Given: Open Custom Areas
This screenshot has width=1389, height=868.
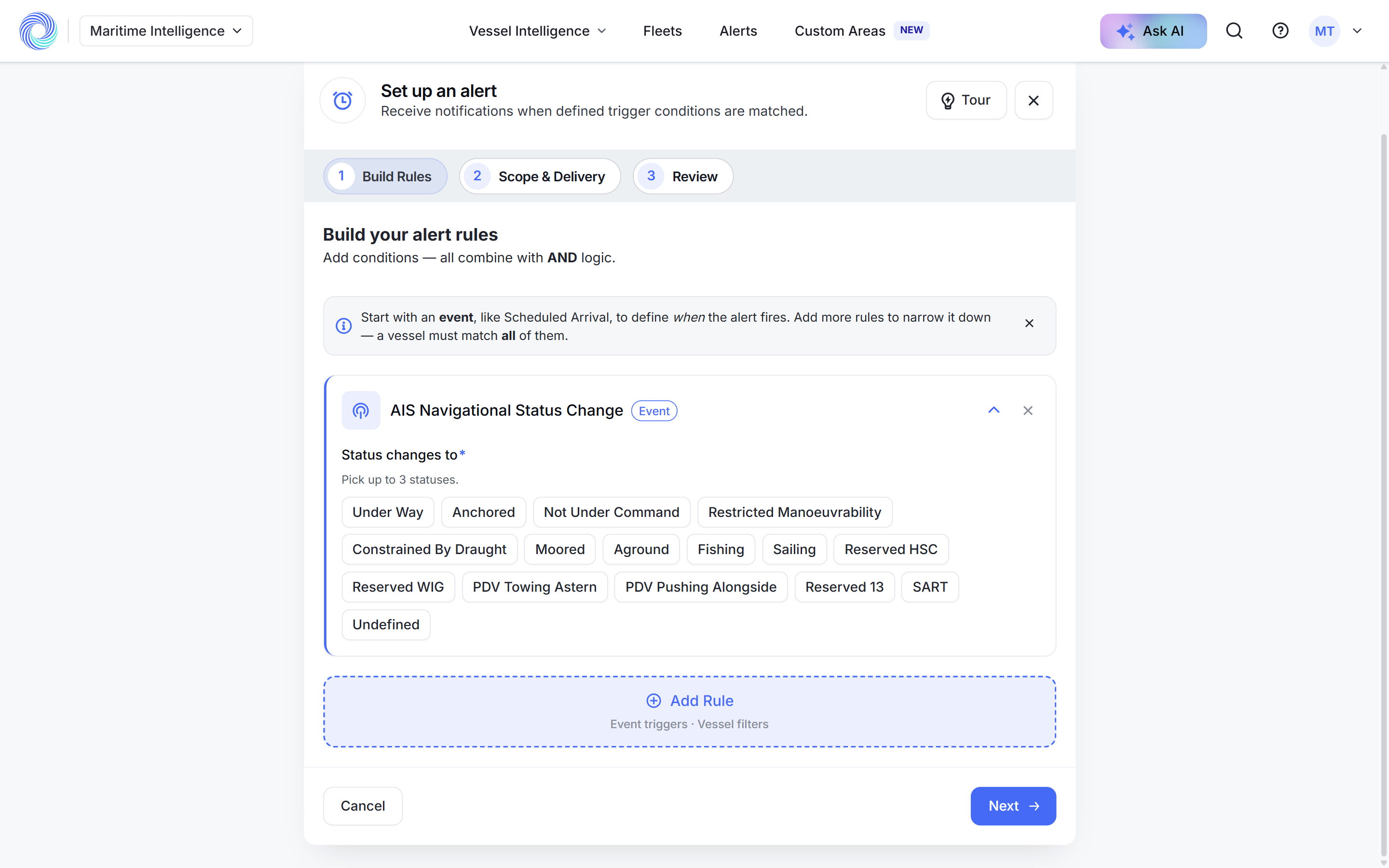Looking at the screenshot, I should [840, 31].
